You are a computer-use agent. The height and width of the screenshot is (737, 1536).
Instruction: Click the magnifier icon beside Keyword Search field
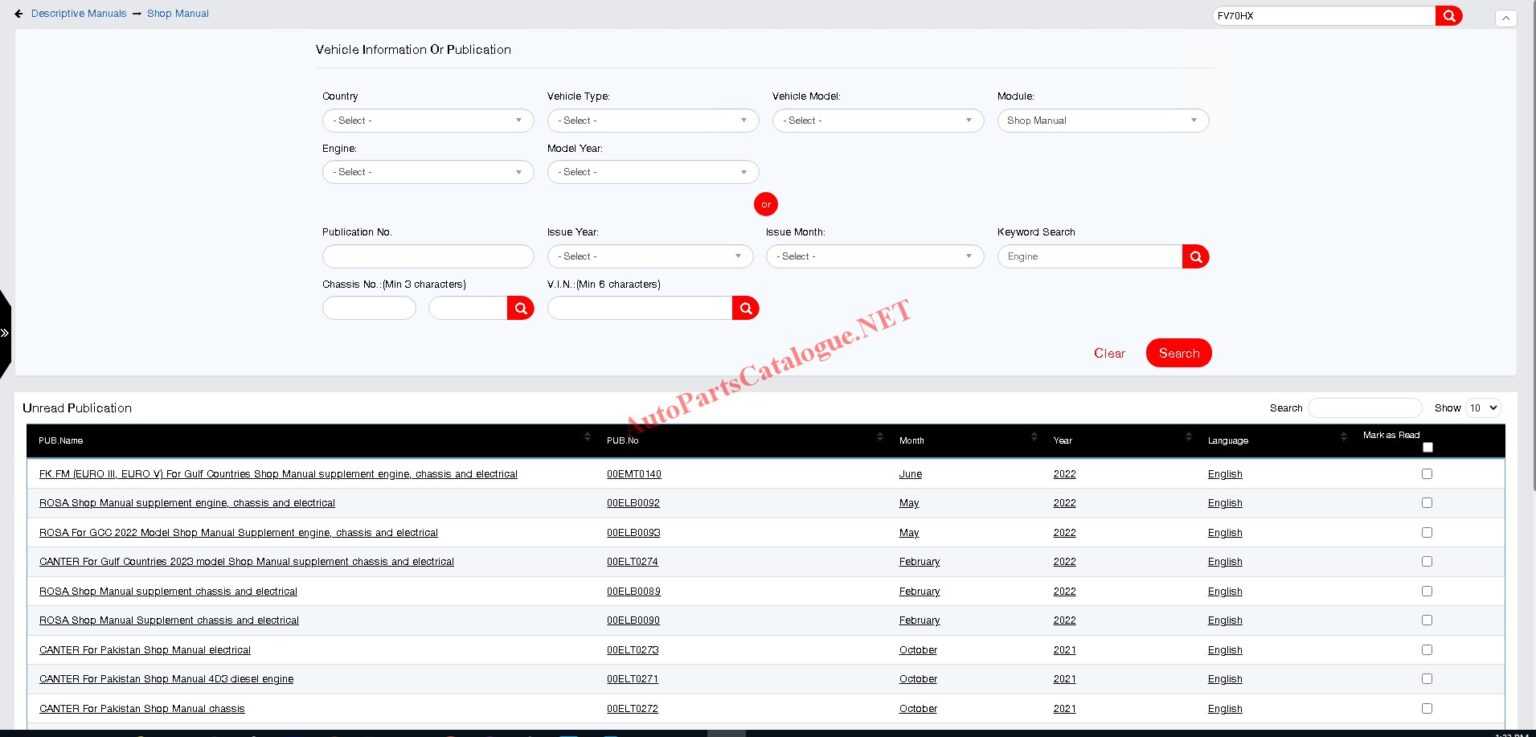point(1195,256)
